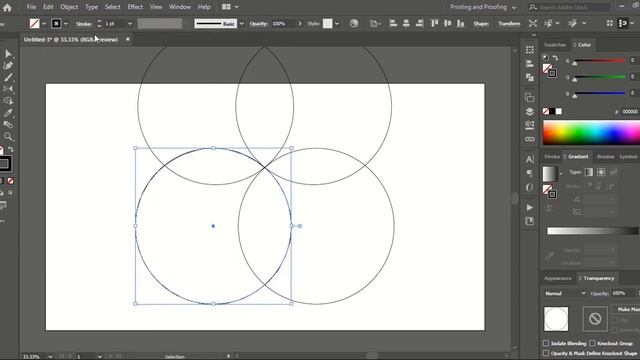Screen dimensions: 640x360
Task: Toggle the Knockout Group checkbox
Action: [592, 343]
